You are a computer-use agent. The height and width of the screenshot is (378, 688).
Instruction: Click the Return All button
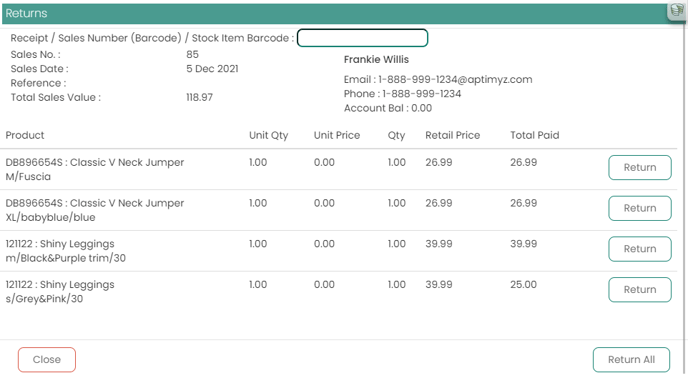pyautogui.click(x=631, y=360)
